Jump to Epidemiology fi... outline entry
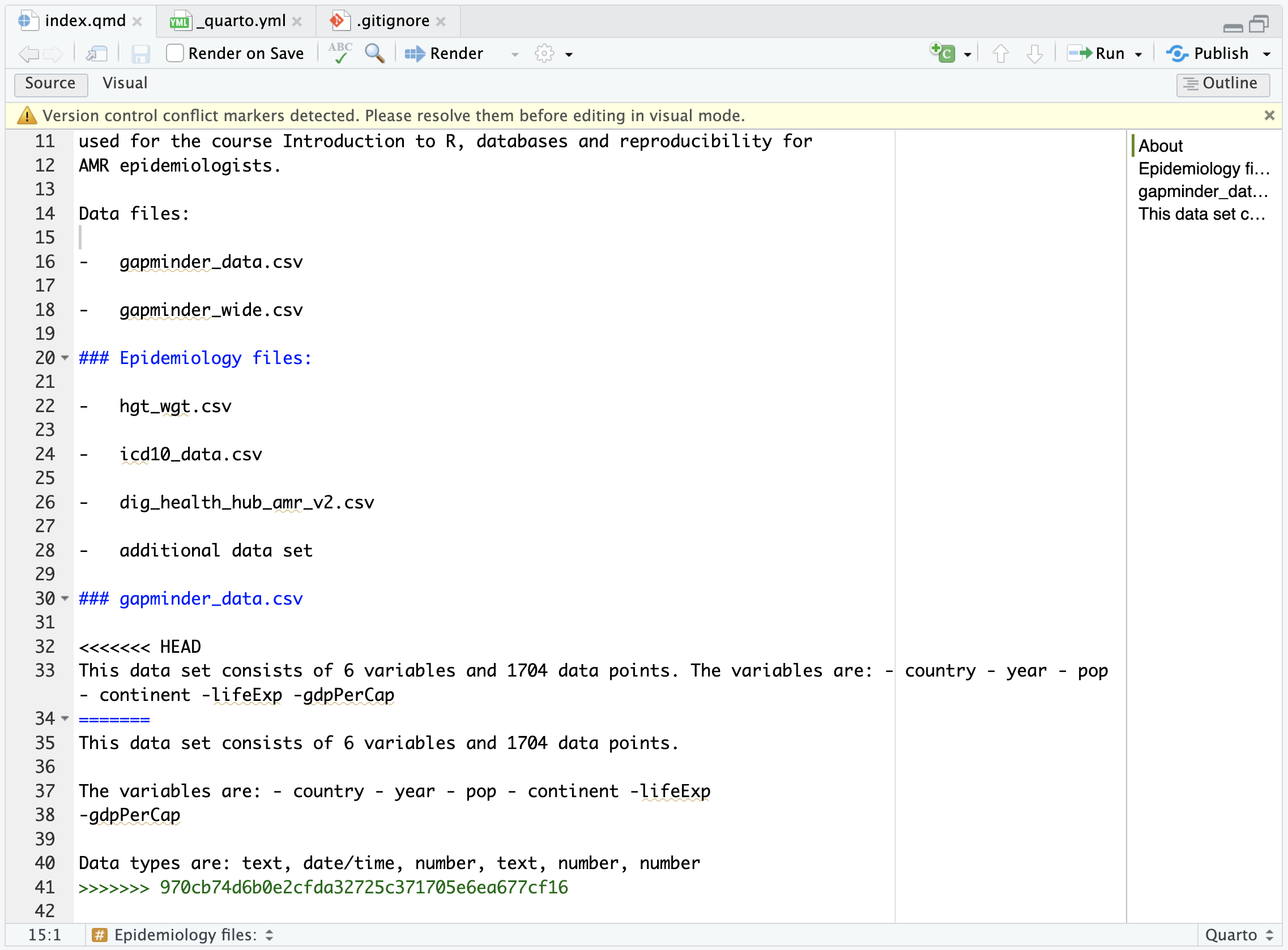This screenshot has width=1288, height=950. point(1204,169)
